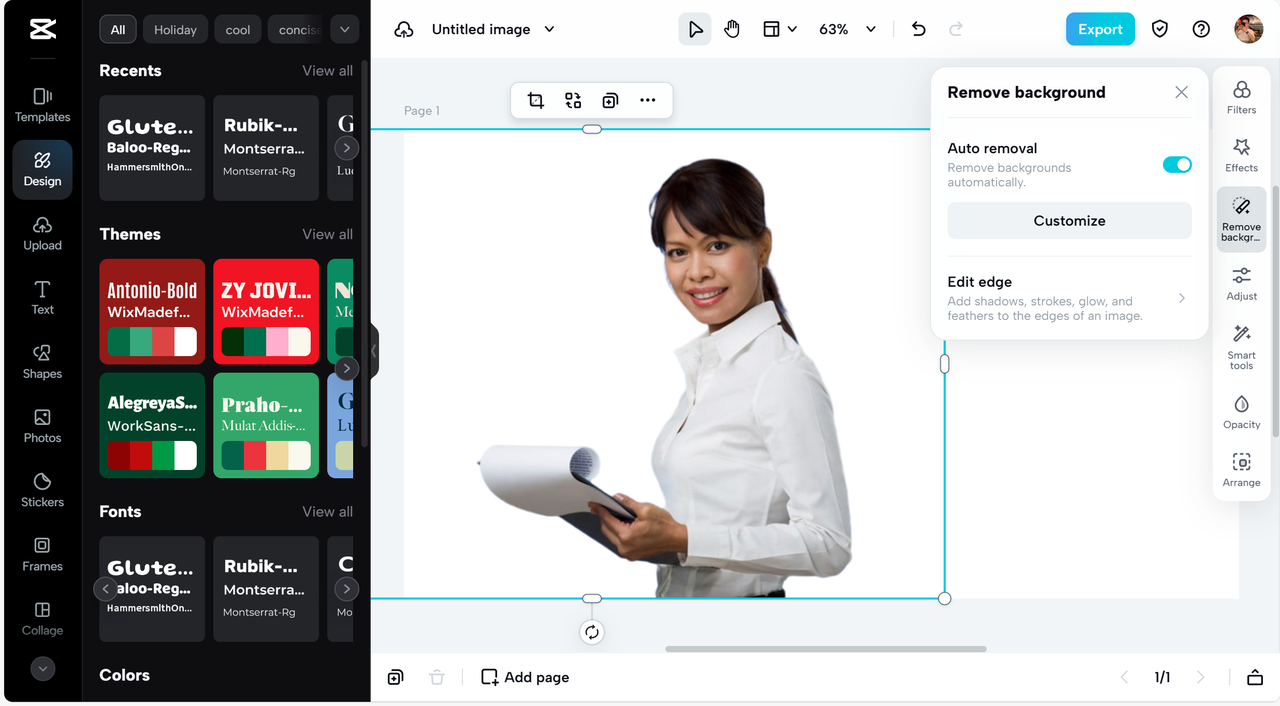Open the Shapes panel
Screen dimensions: 1280x706
42,362
